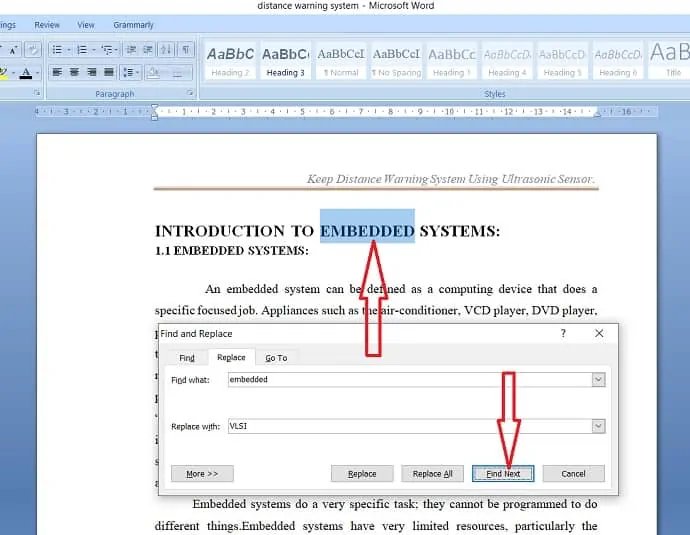Cancel the Find and Replace dialog

573,474
